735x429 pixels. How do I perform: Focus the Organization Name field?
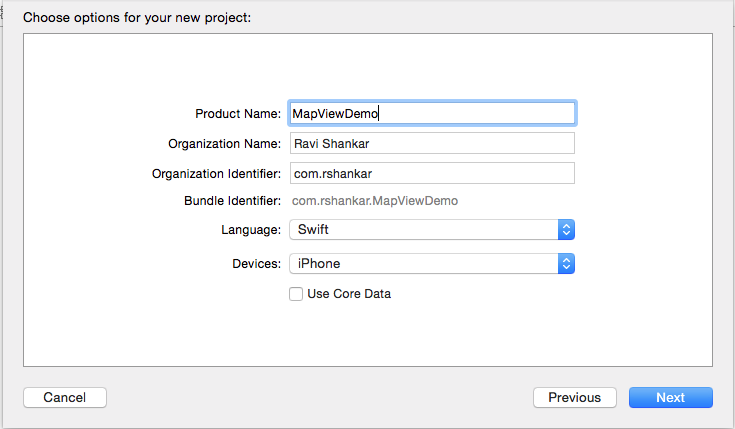point(432,143)
